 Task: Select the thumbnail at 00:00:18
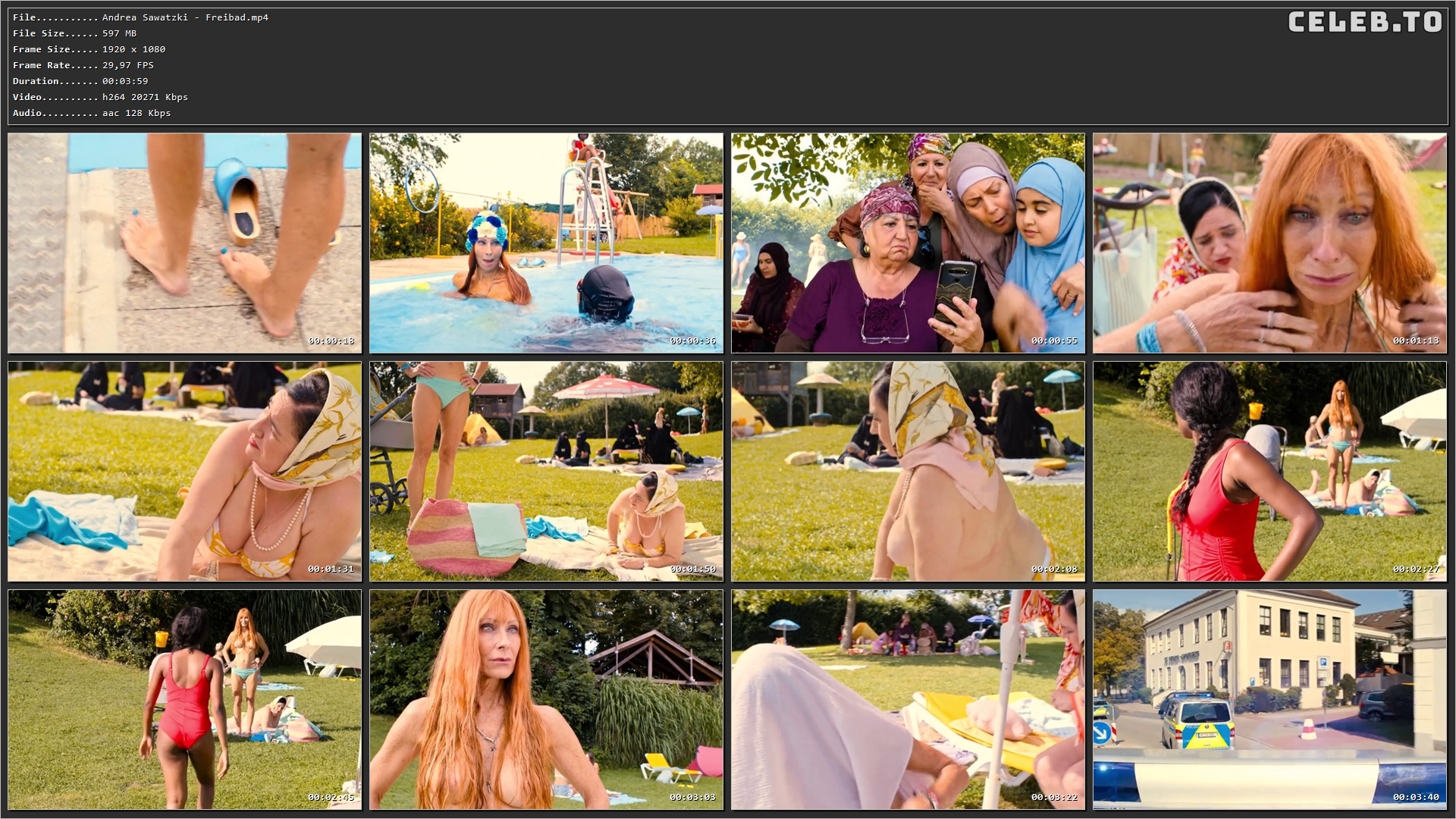pyautogui.click(x=184, y=243)
